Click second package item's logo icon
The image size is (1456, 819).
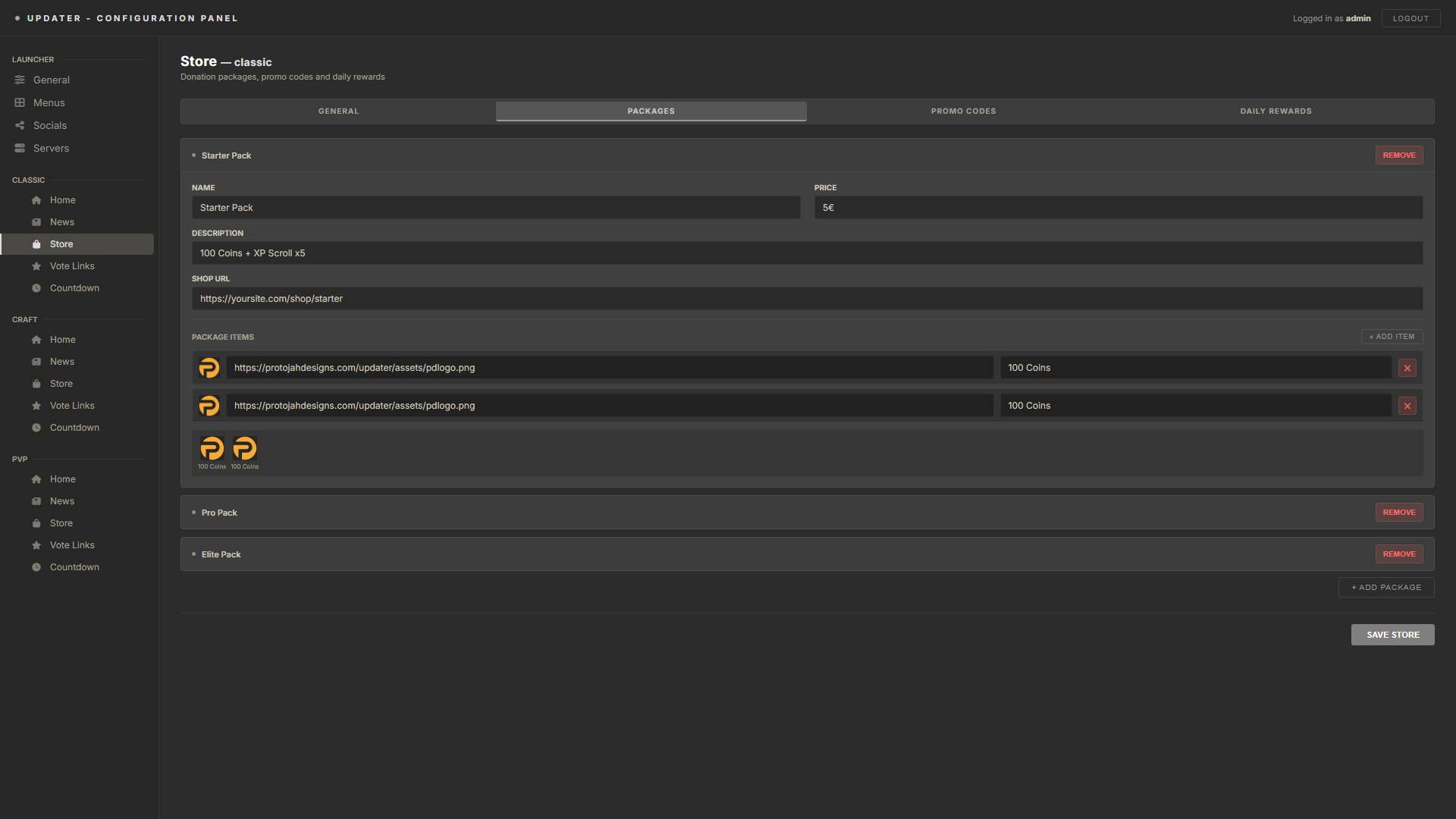(209, 406)
